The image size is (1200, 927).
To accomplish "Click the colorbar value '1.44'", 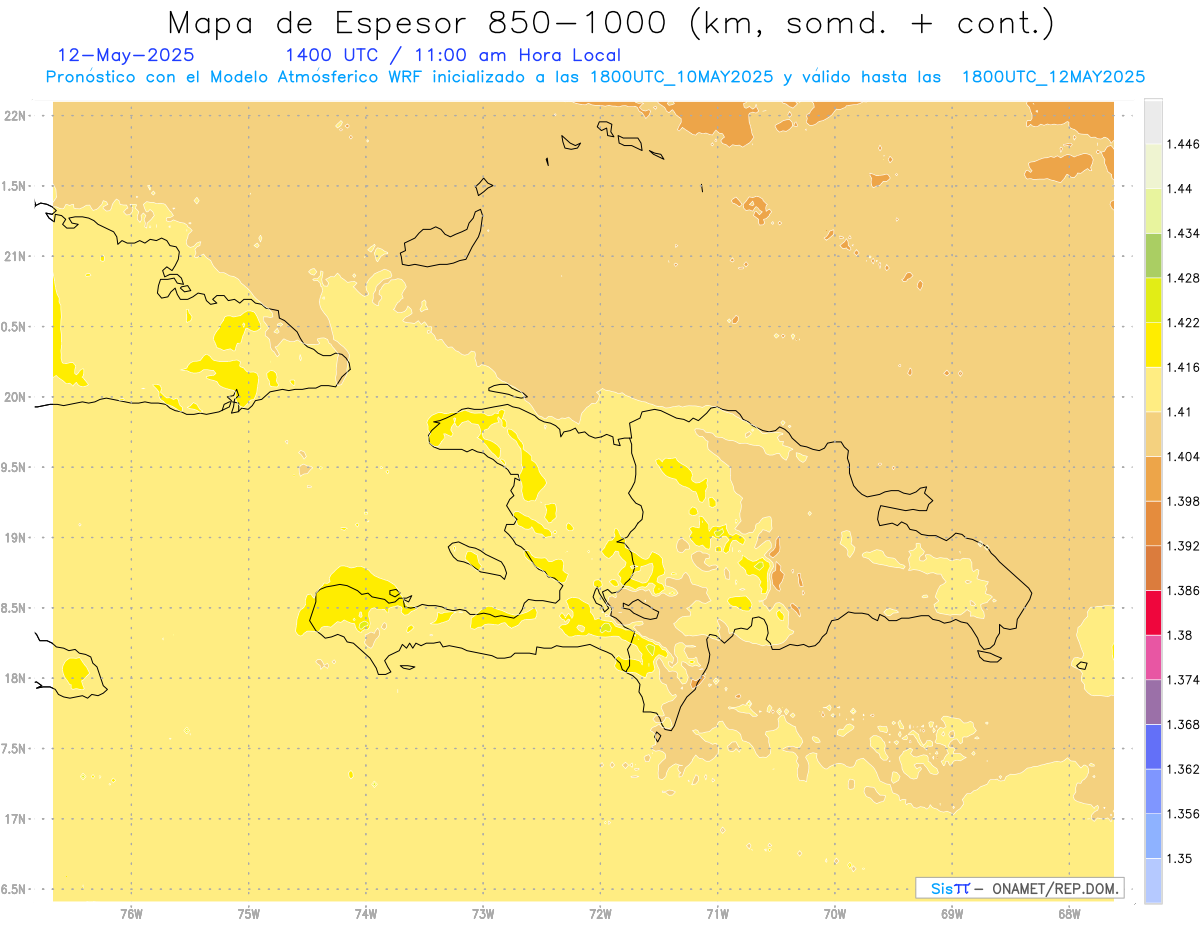I will [1180, 189].
